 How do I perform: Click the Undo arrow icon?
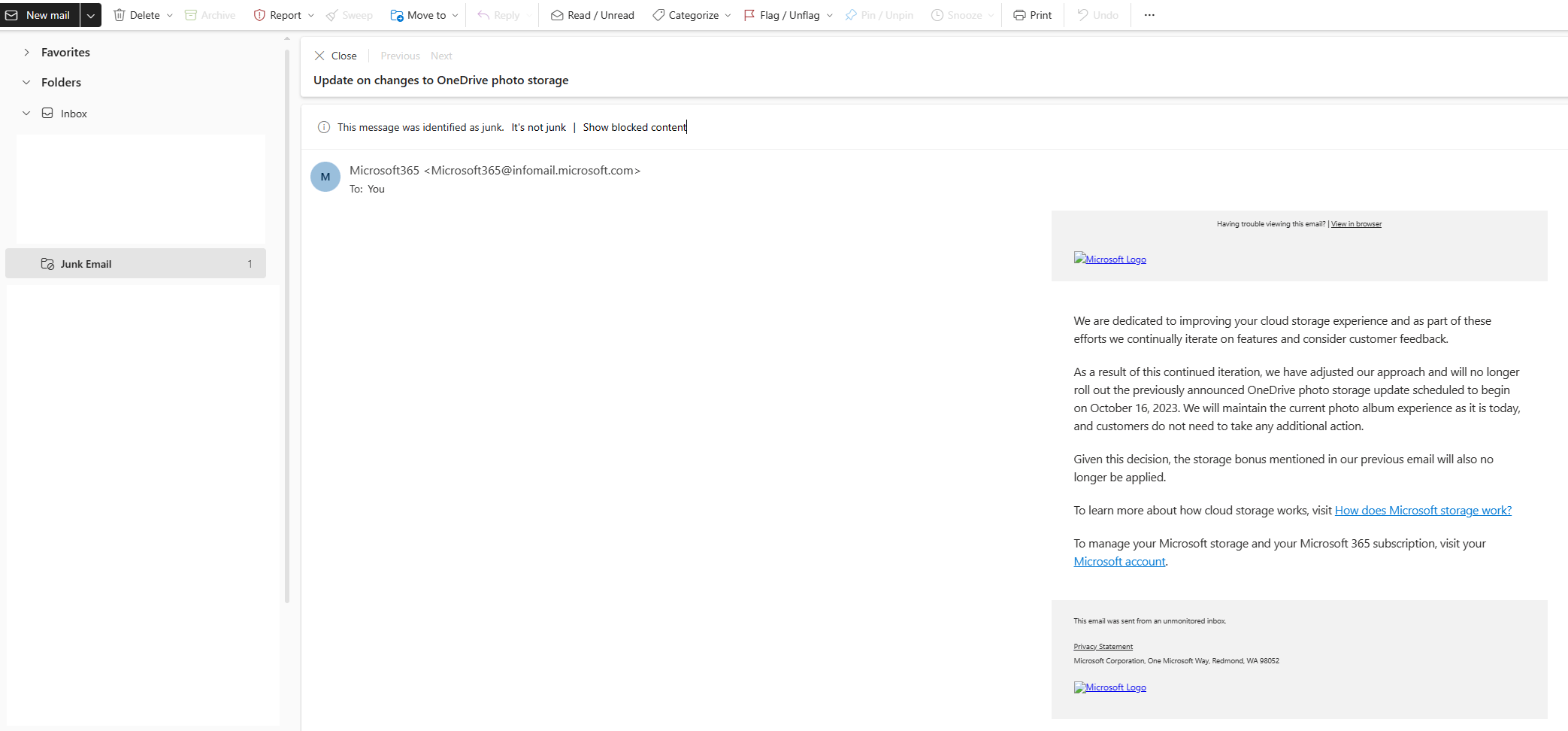[x=1083, y=15]
